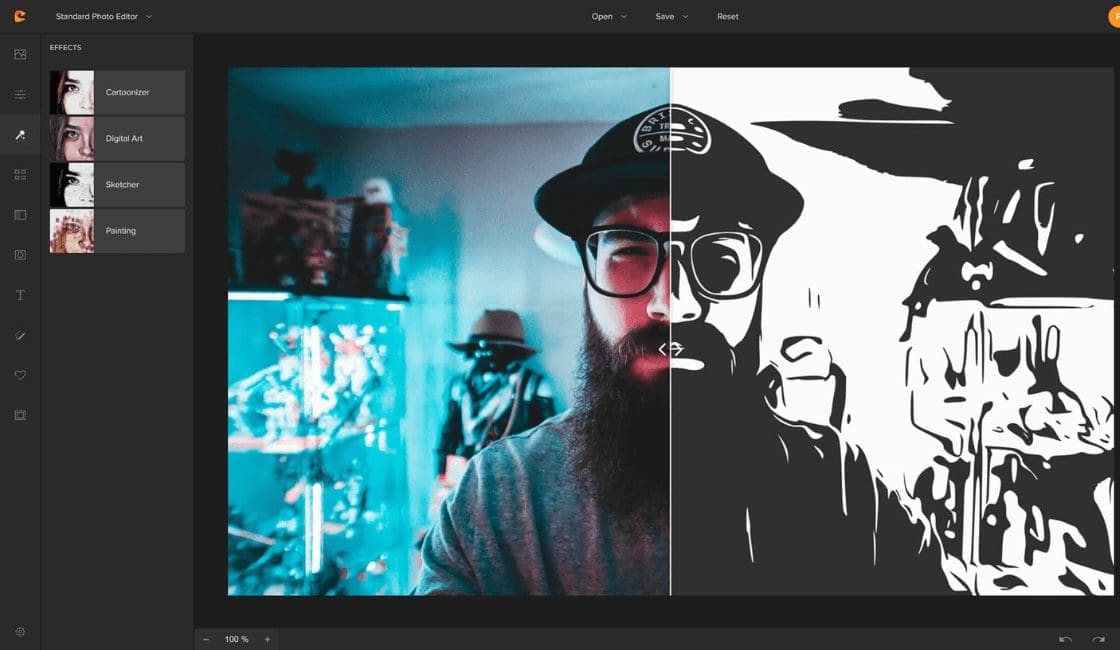
Task: Select the Effects magic wand tool
Action: point(19,134)
